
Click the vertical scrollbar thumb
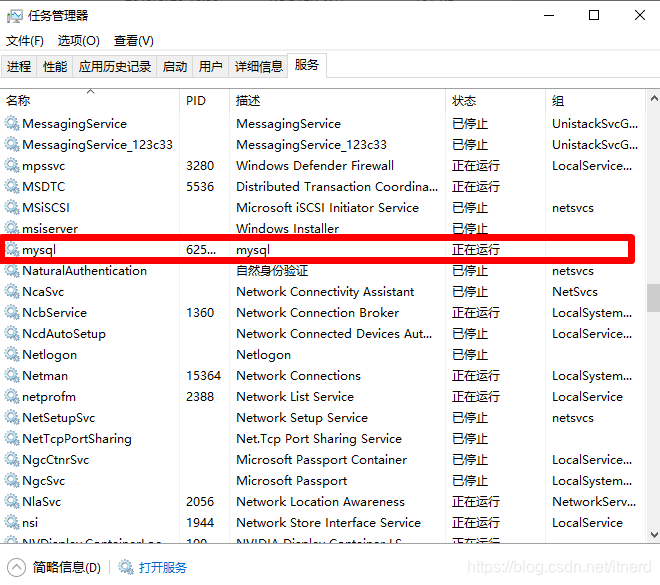654,298
